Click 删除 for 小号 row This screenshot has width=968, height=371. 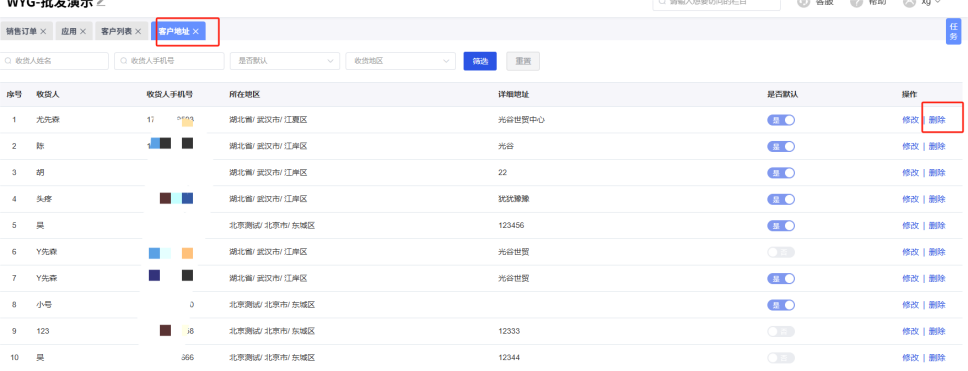click(x=937, y=305)
